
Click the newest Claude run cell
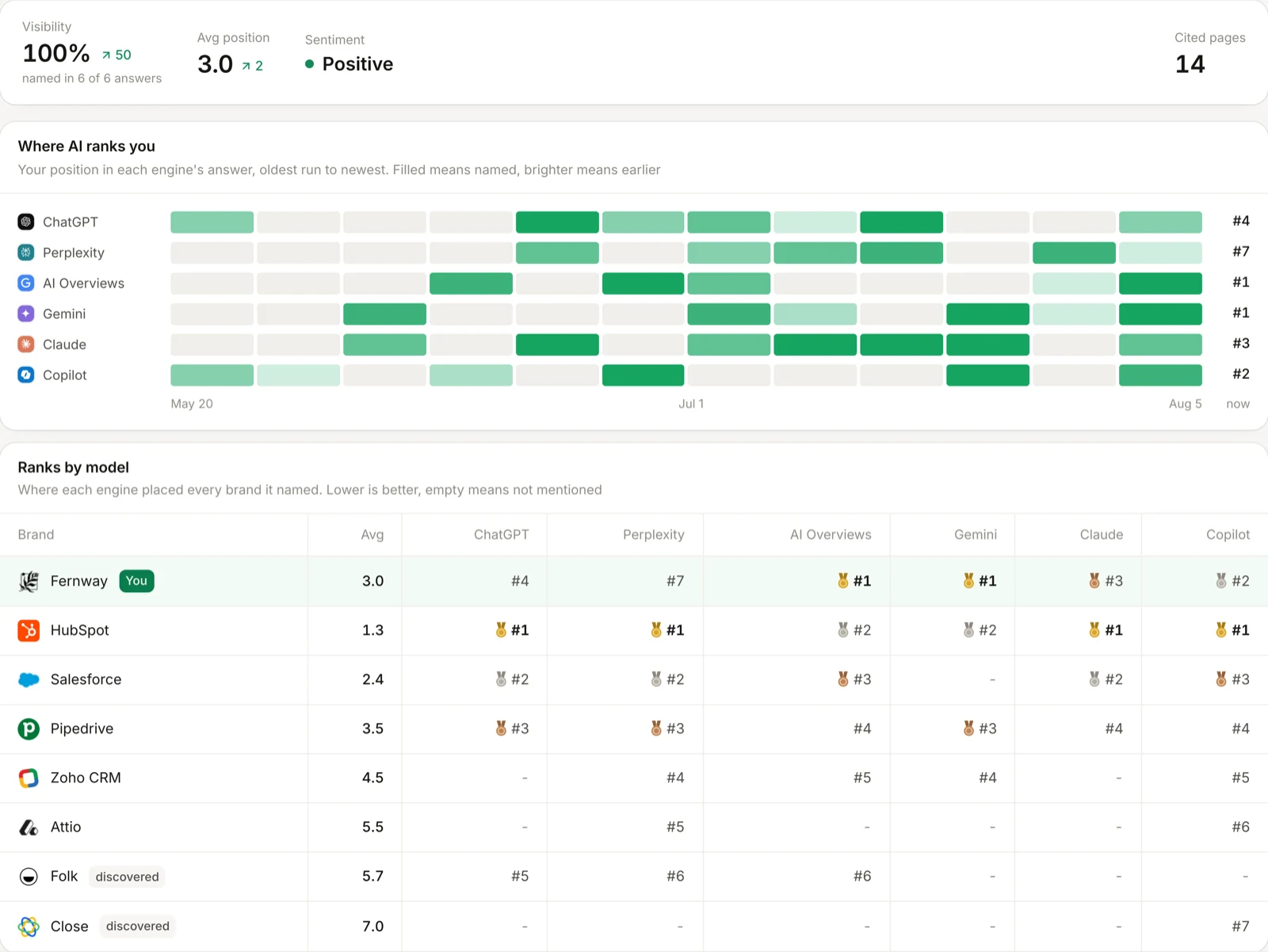click(x=1160, y=345)
